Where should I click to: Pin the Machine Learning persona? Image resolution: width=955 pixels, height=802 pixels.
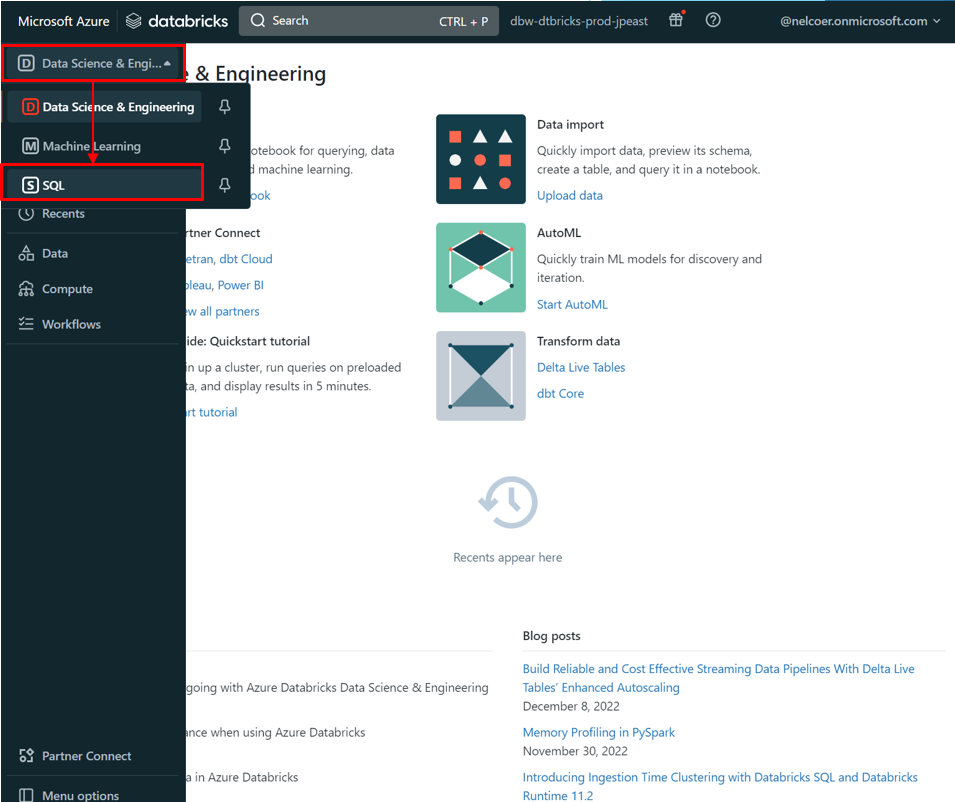tap(225, 146)
